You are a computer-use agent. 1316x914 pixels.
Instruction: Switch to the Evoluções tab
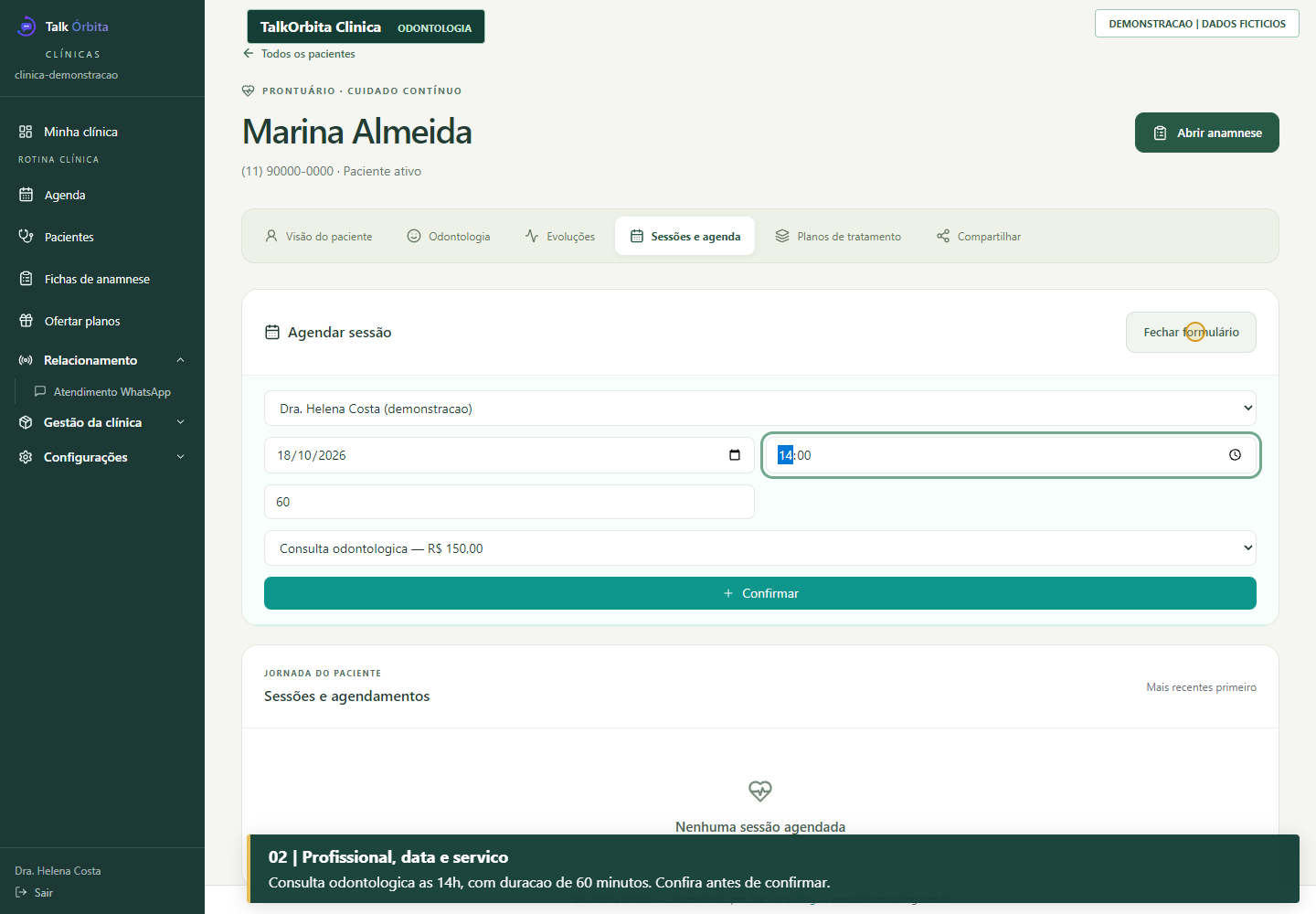coord(560,236)
